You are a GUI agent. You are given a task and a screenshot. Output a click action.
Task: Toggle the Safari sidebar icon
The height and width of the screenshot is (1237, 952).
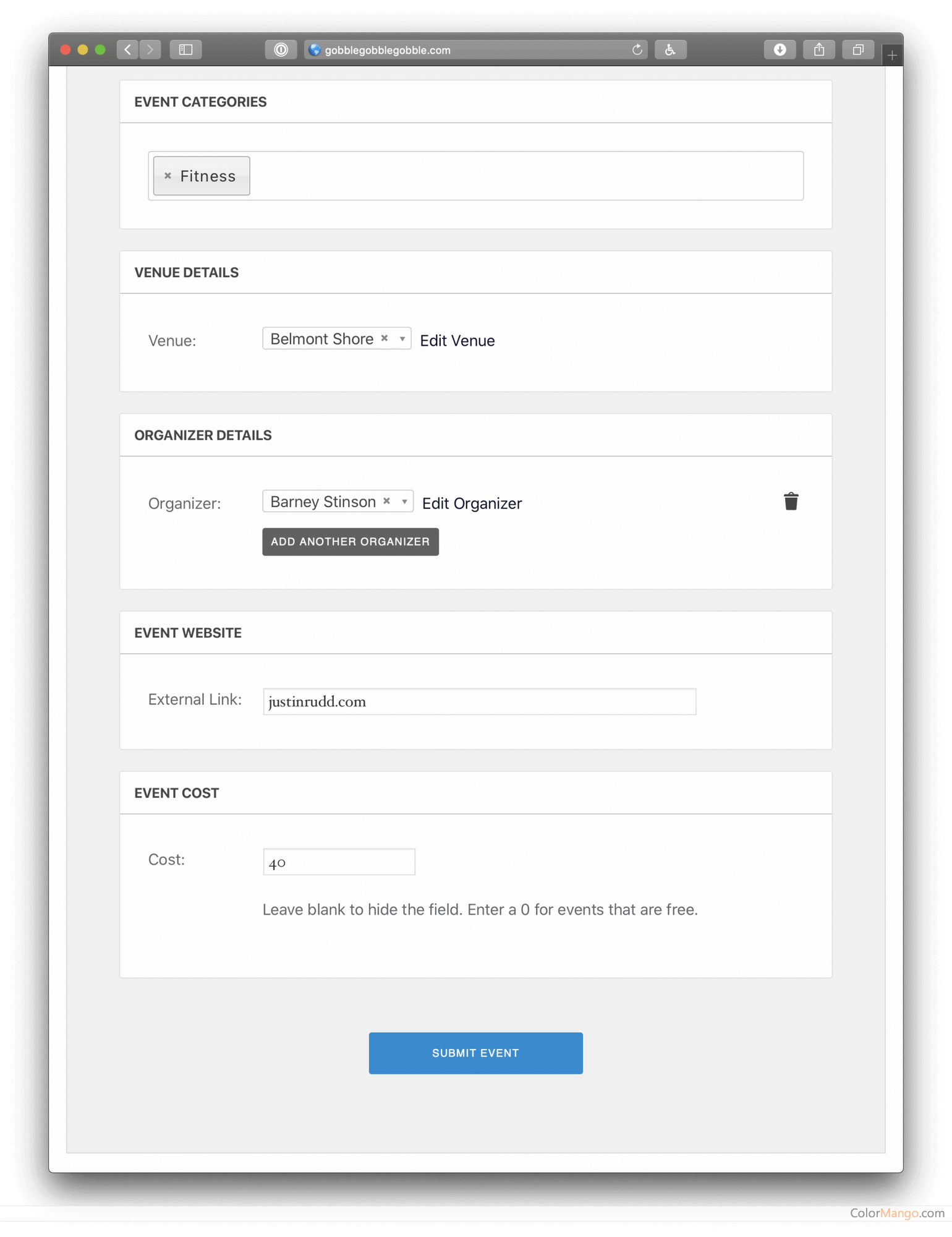[x=185, y=49]
